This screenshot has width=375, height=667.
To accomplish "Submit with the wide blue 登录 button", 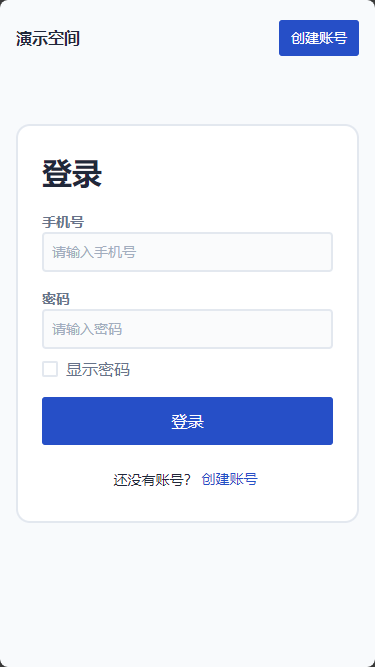I will tap(187, 421).
